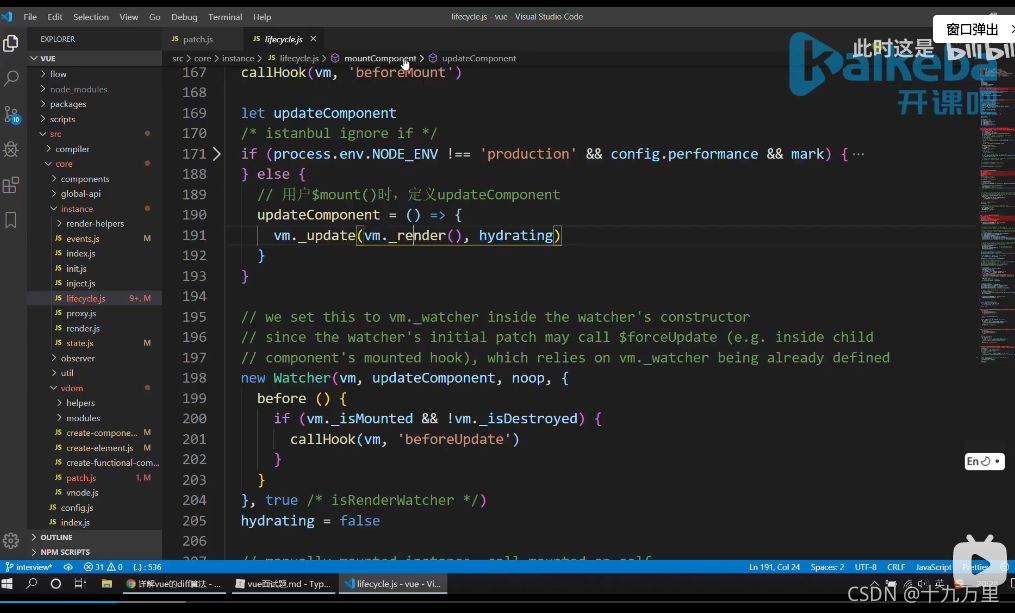Open errors and warnings count in status bar
This screenshot has height=613, width=1015.
pyautogui.click(x=103, y=567)
